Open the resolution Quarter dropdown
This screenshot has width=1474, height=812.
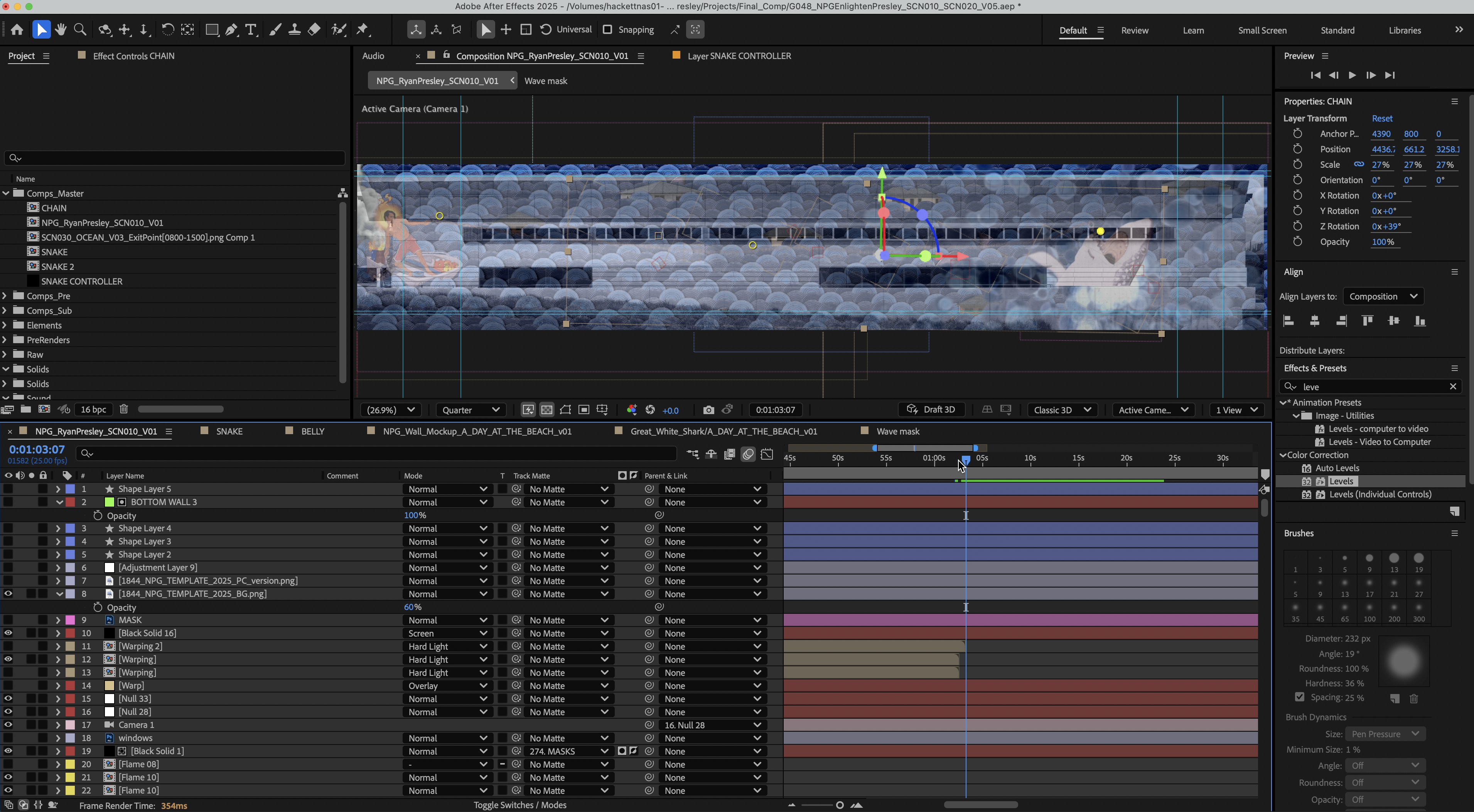[471, 410]
